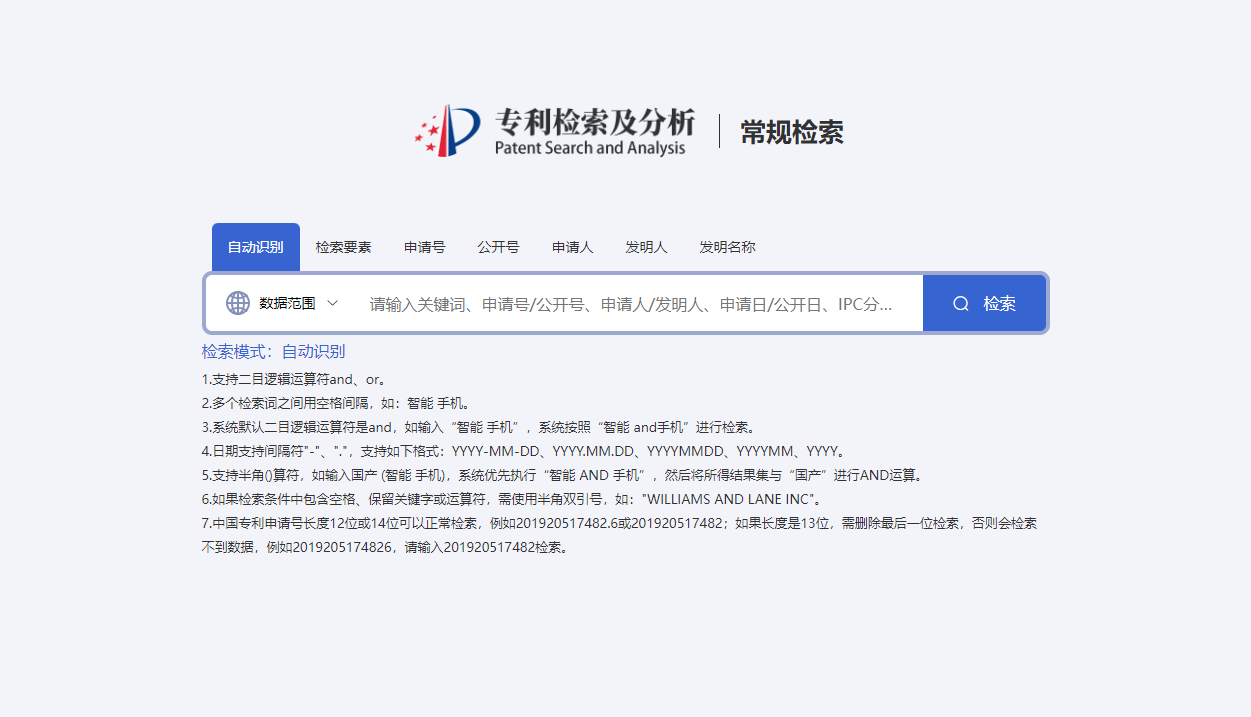Switch to the 发明人 tab
This screenshot has width=1251, height=717.
646,247
